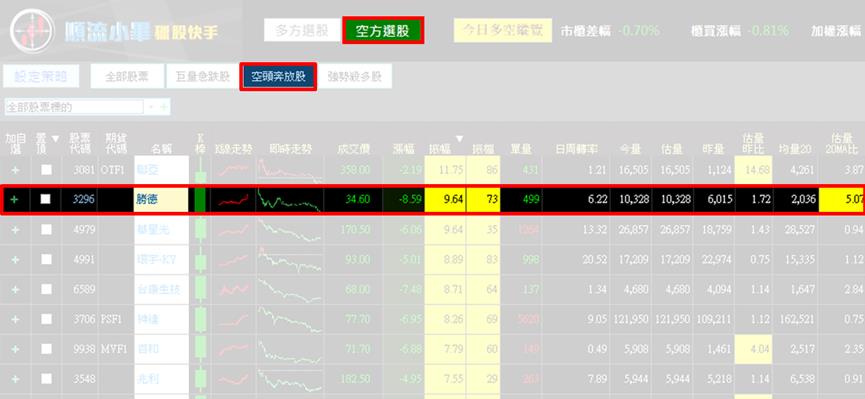Click the plus icon in stock 9938 row
The width and height of the screenshot is (865, 399).
(15, 349)
